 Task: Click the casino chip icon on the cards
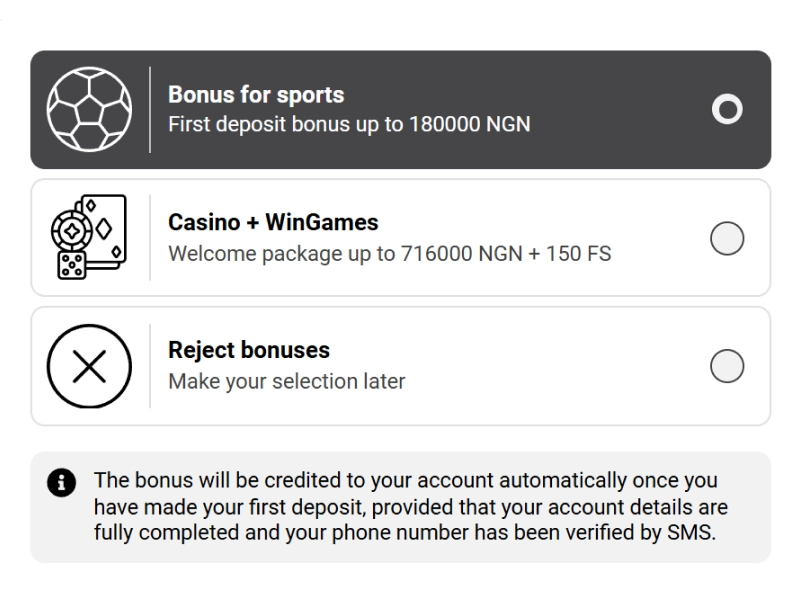[73, 231]
